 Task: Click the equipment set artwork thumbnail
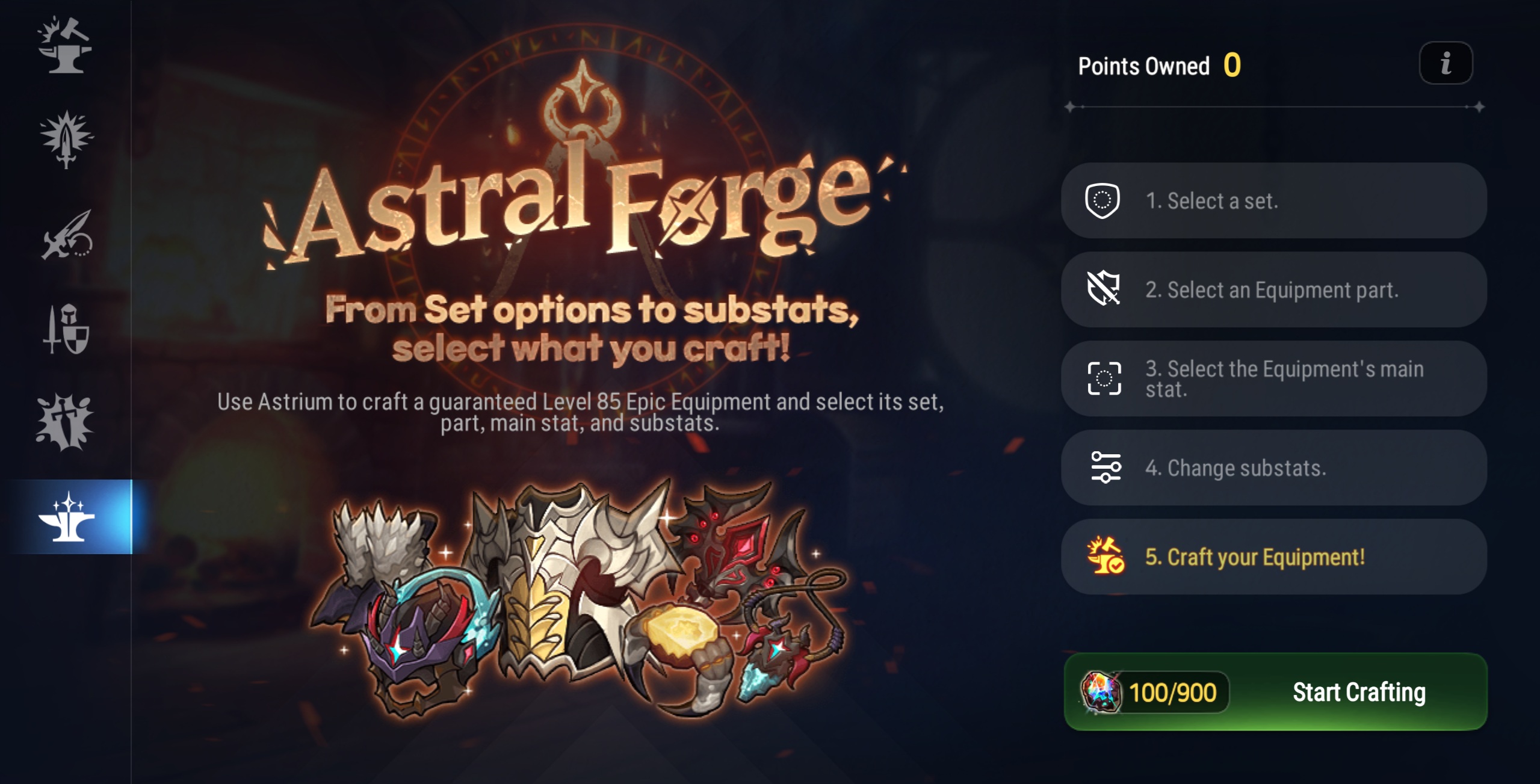pos(578,599)
